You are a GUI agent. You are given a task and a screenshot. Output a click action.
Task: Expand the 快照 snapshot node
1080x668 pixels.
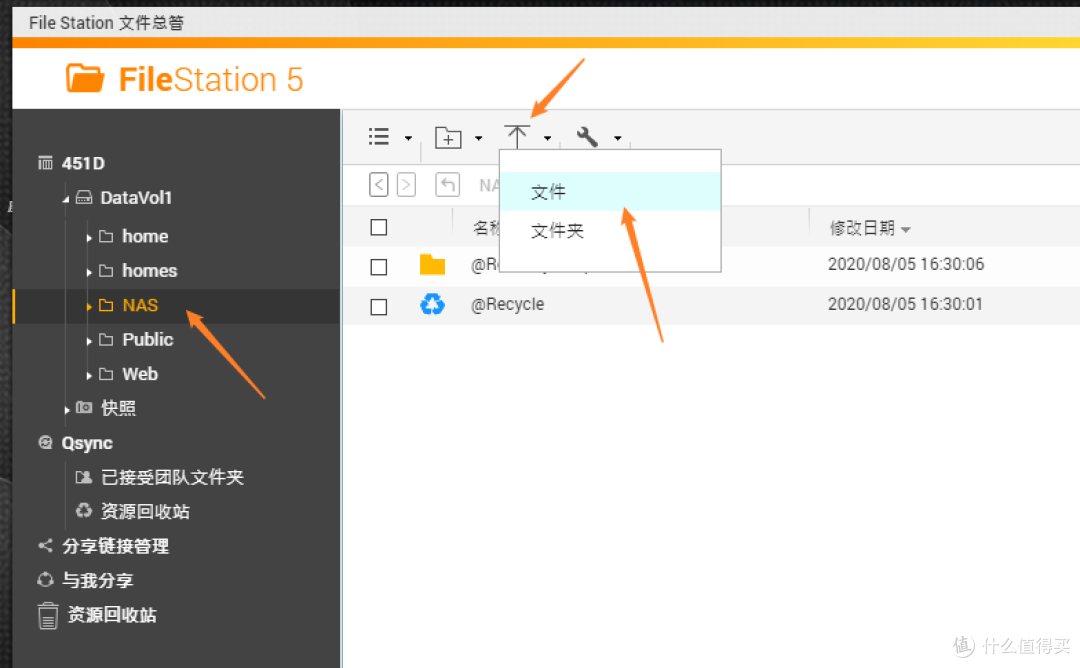[x=67, y=410]
